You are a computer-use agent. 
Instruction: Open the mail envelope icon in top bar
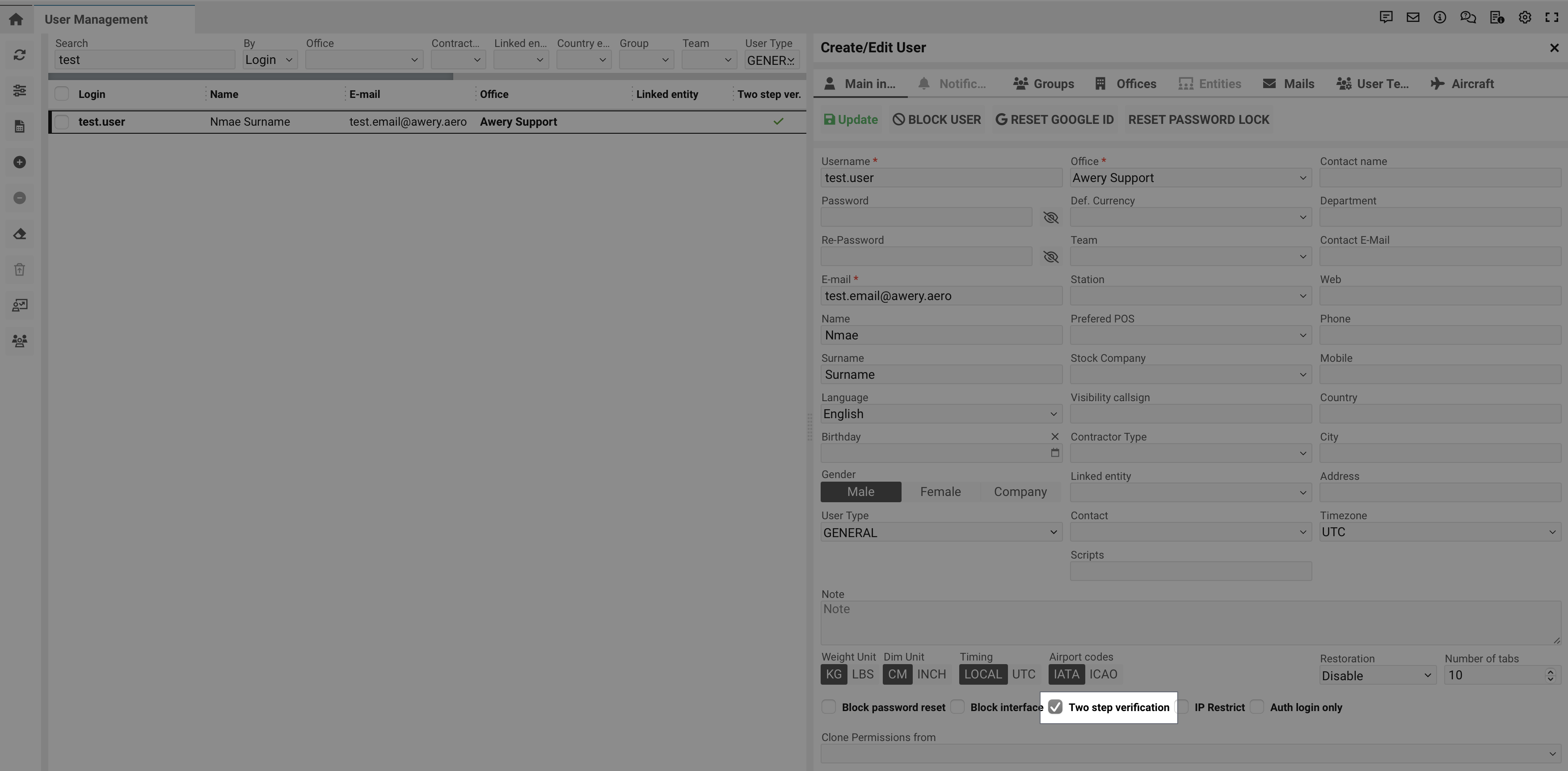1413,17
